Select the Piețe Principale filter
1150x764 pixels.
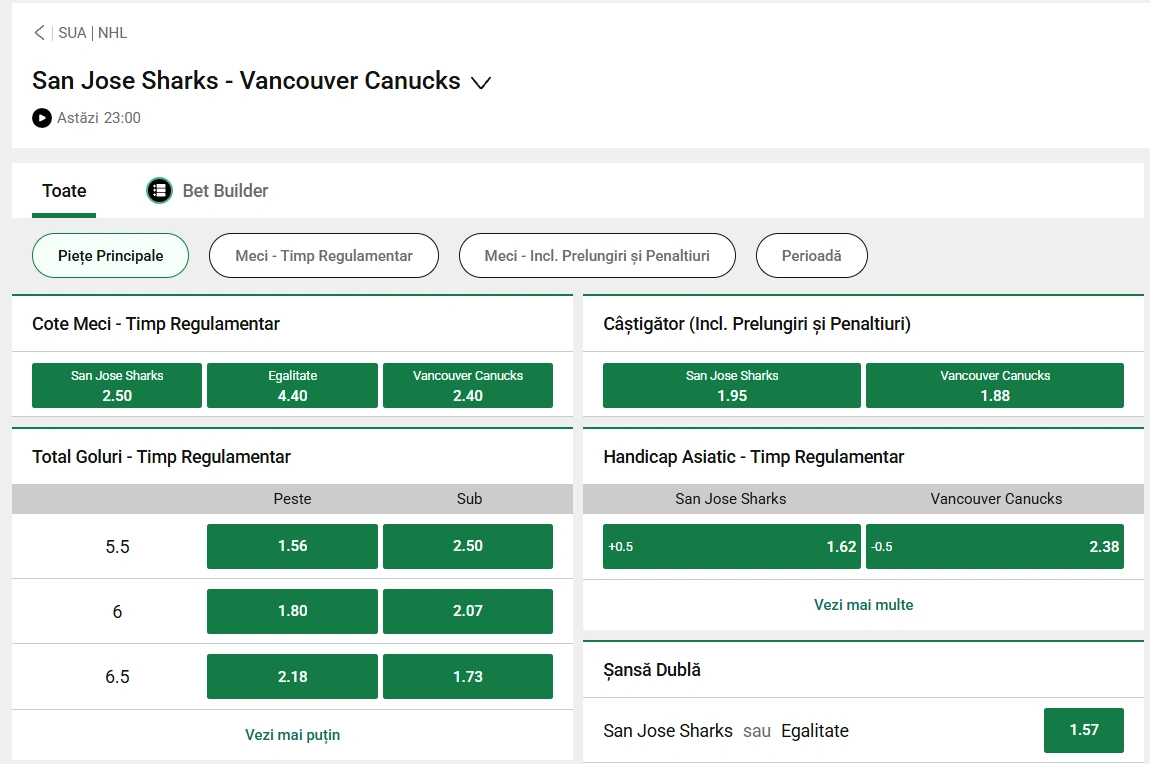pos(110,255)
